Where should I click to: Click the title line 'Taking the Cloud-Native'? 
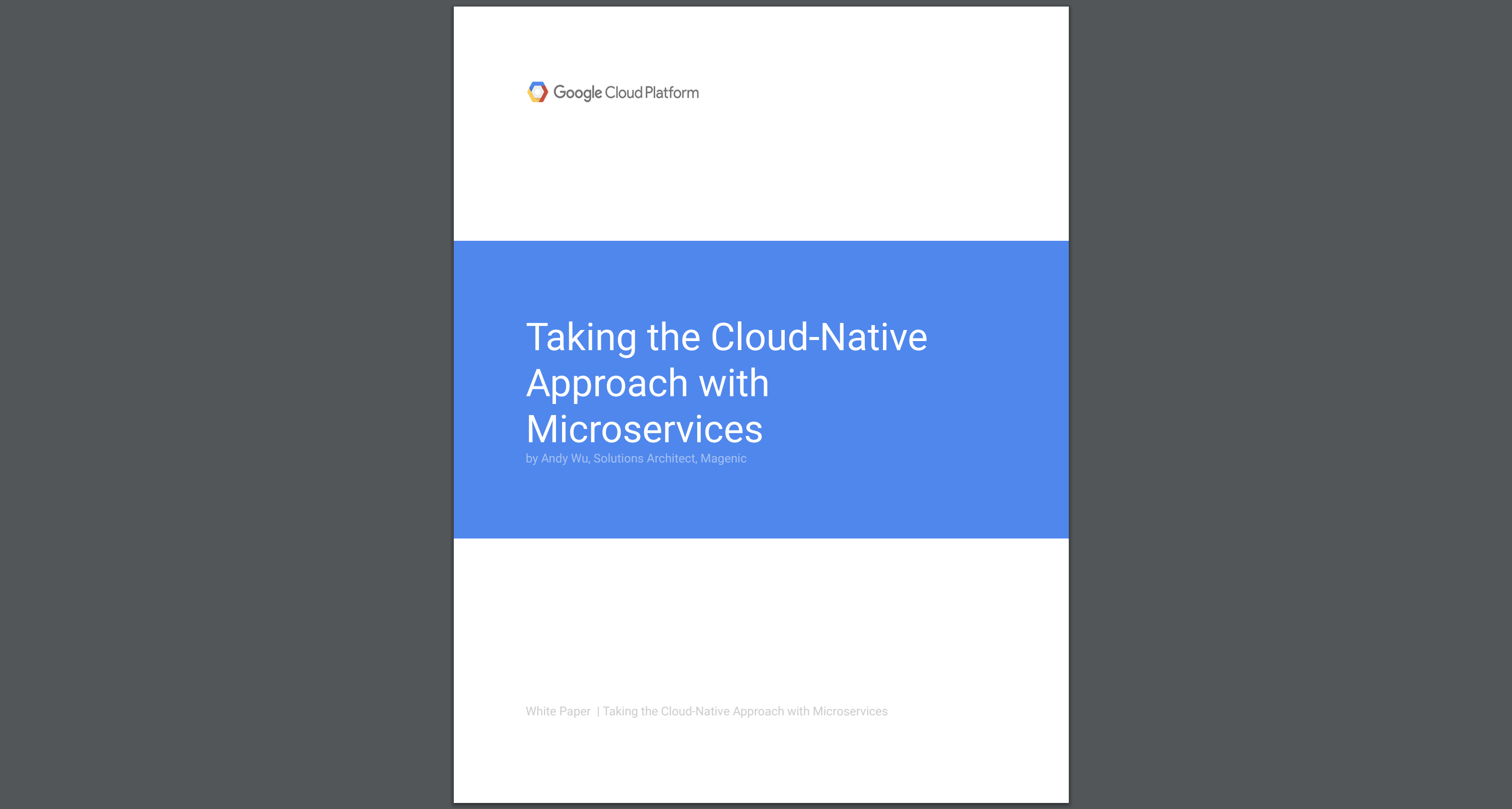click(x=727, y=338)
